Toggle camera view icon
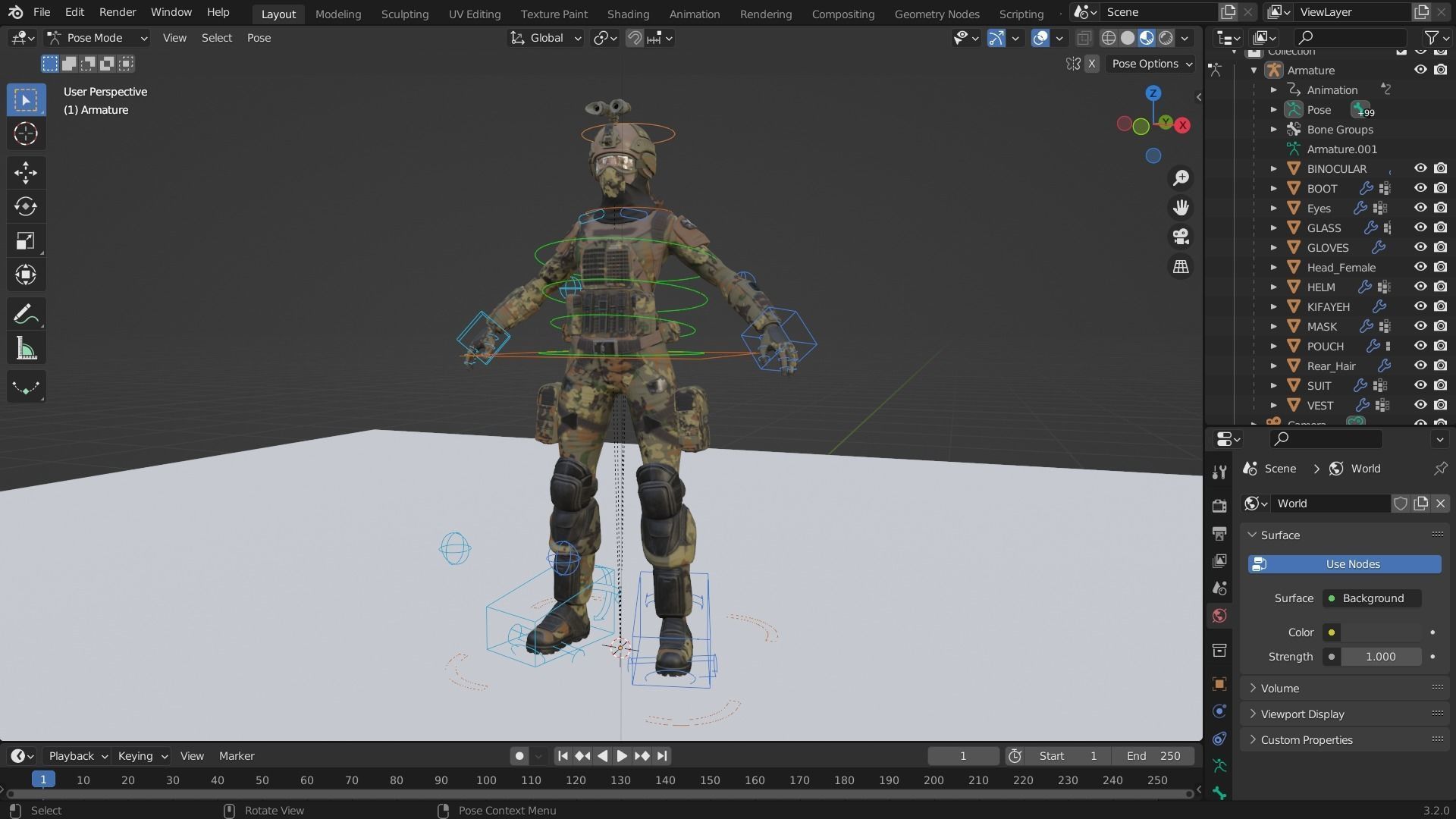The image size is (1456, 819). tap(1181, 237)
